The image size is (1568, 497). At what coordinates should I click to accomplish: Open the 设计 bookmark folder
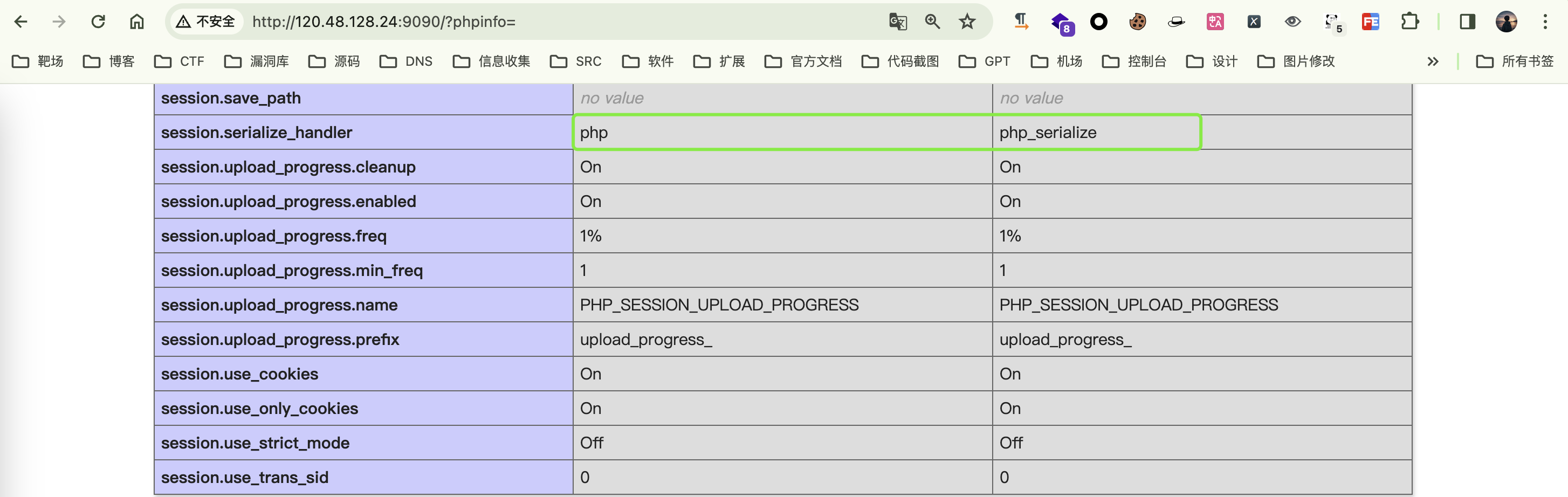coord(1212,61)
